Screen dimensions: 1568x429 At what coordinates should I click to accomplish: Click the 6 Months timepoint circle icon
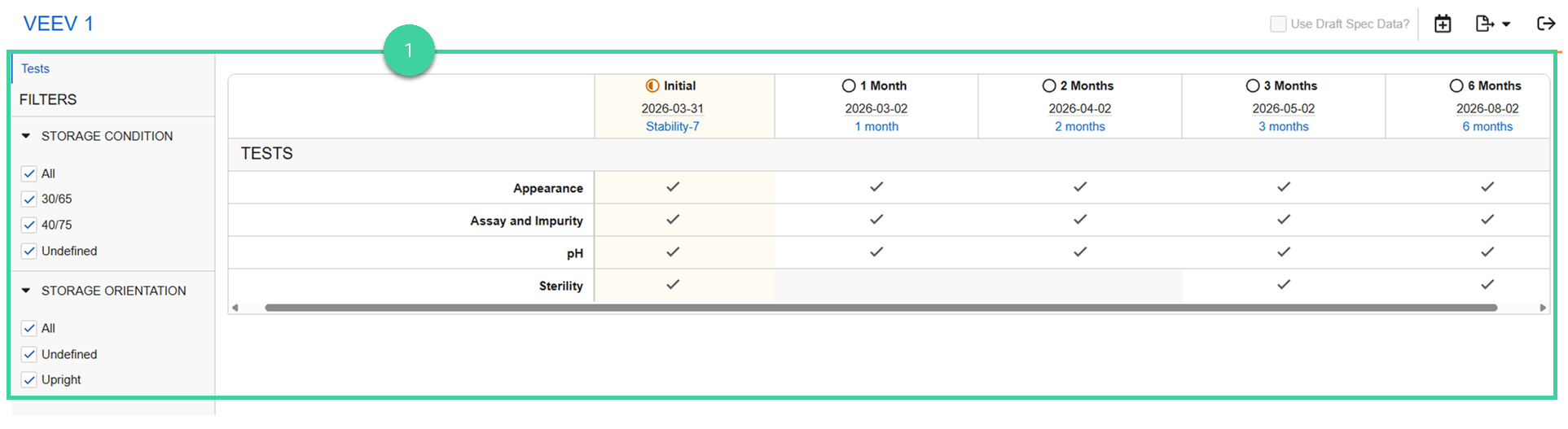click(x=1456, y=85)
